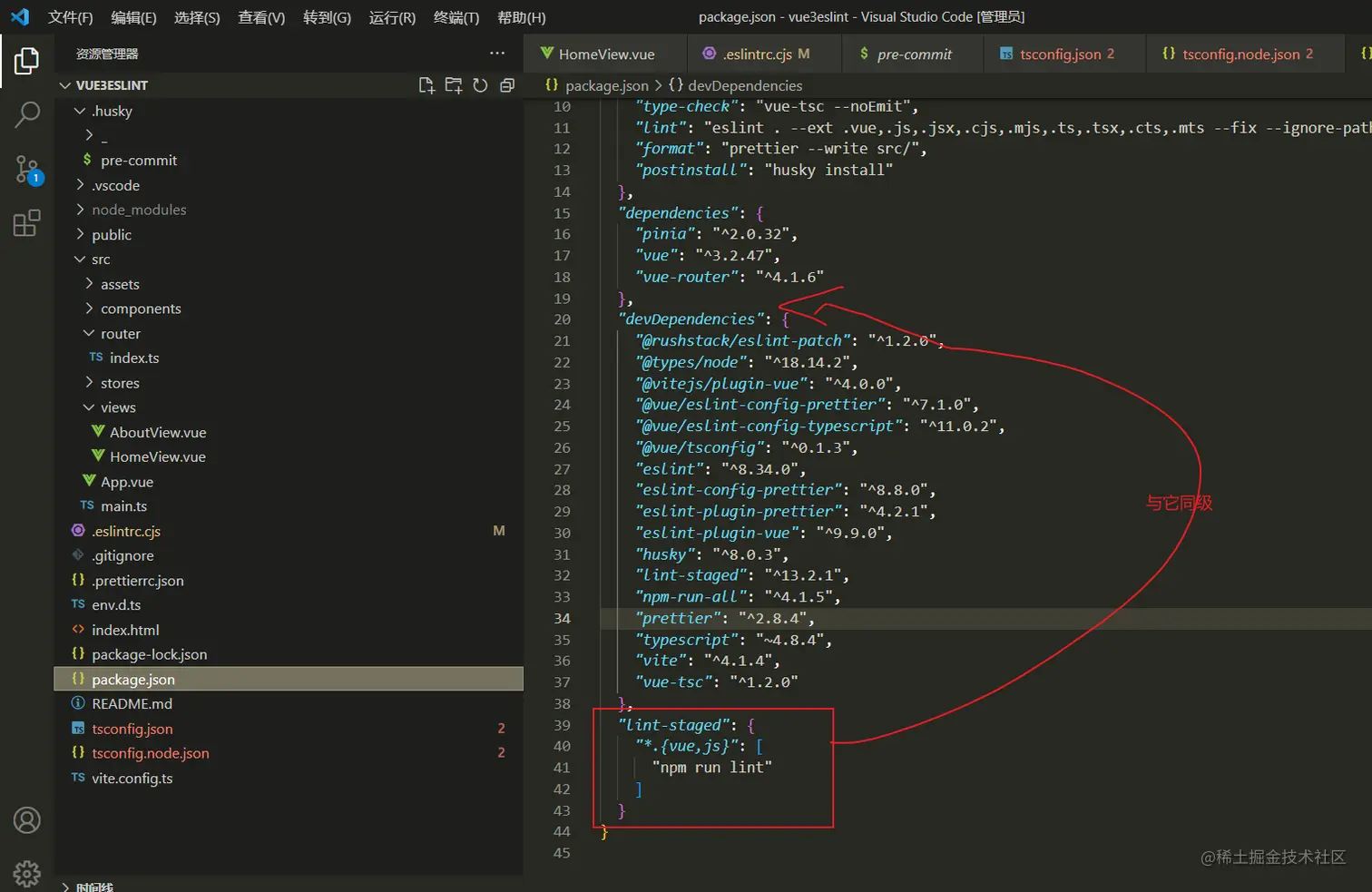Screen dimensions: 1372x892
Task: Open the Explorer view in activity bar
Action: pos(26,61)
